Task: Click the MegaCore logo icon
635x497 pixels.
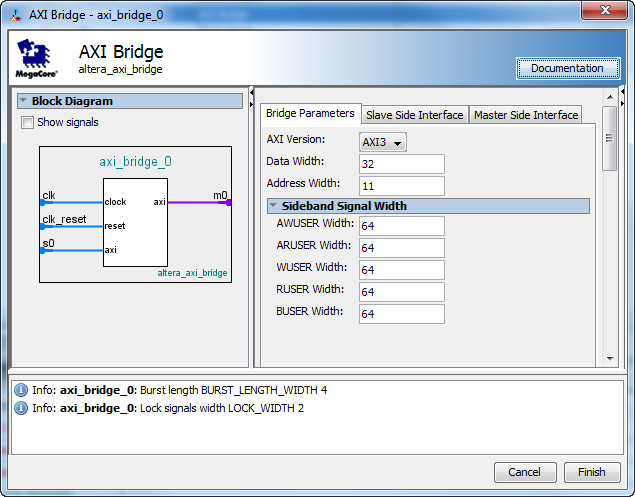Action: click(x=35, y=59)
